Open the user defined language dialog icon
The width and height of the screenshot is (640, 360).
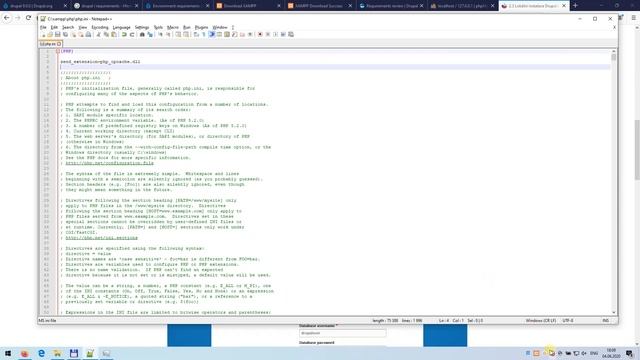219,35
